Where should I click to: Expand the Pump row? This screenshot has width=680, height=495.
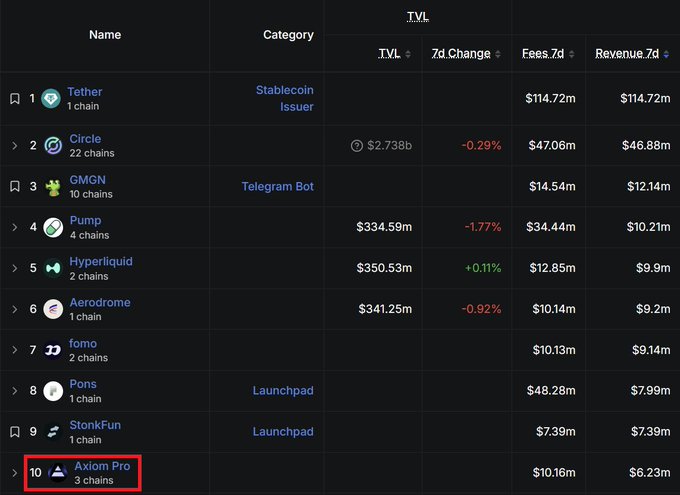point(15,227)
